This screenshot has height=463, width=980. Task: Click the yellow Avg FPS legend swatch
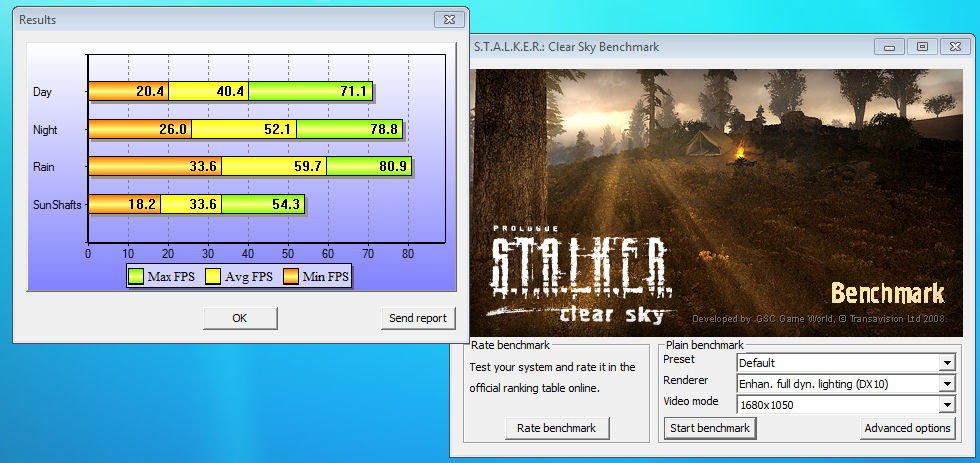coord(212,276)
